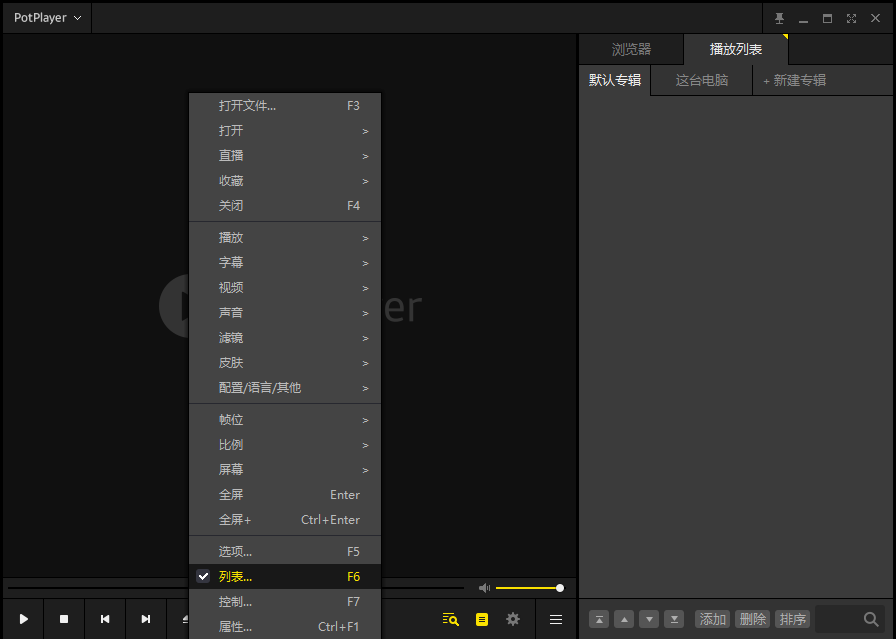
Task: Expand the 滤镜 submenu
Action: [285, 338]
